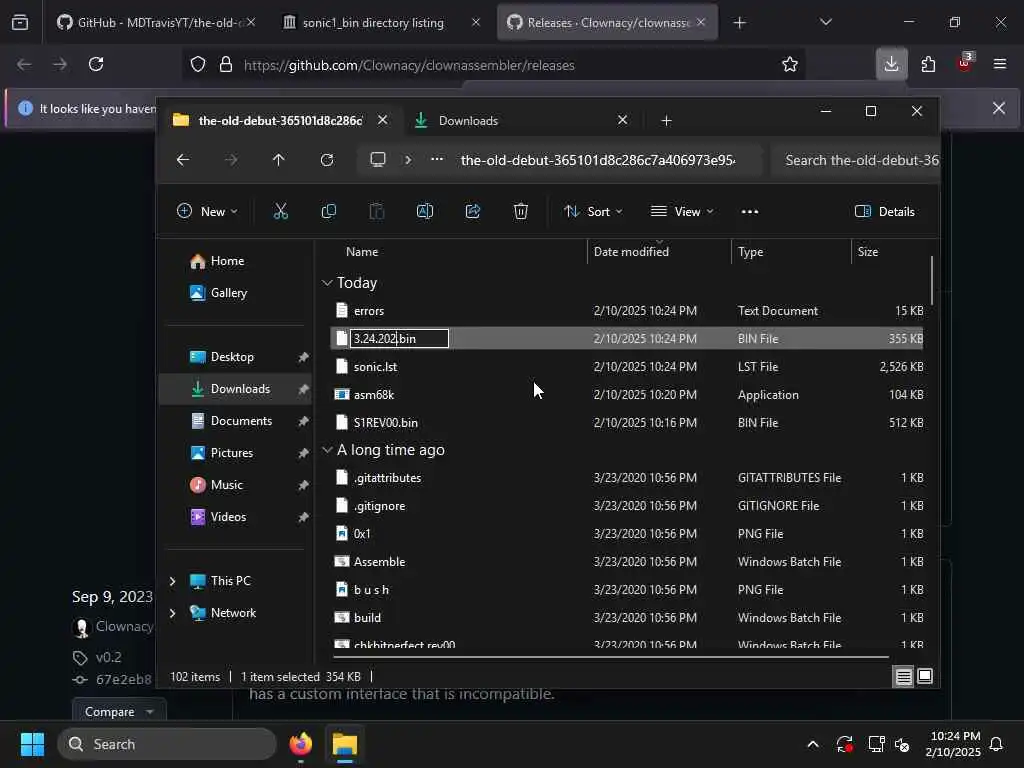
Task: Add a new tab in File Explorer
Action: click(666, 121)
